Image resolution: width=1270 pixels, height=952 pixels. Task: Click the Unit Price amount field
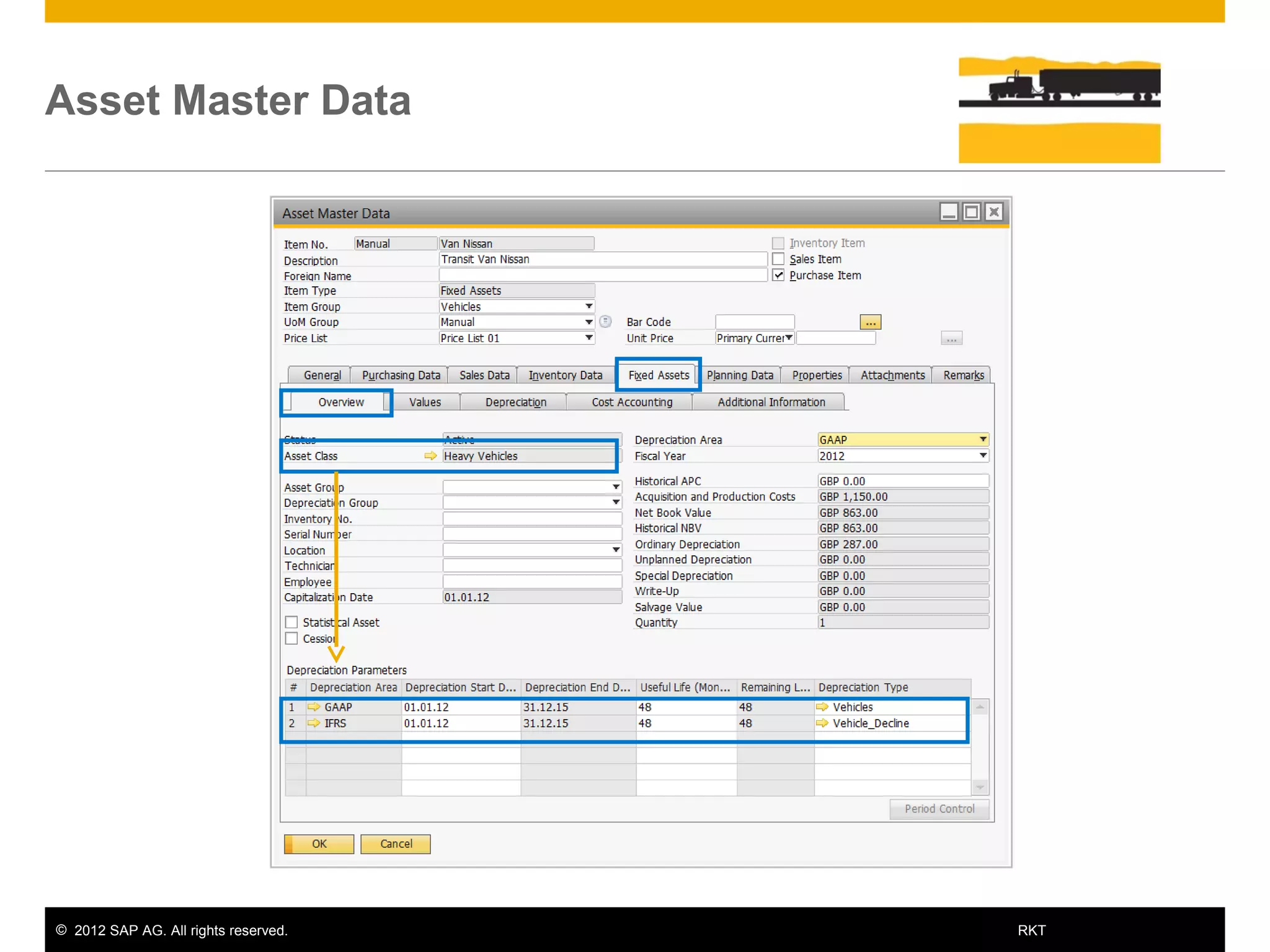point(836,338)
